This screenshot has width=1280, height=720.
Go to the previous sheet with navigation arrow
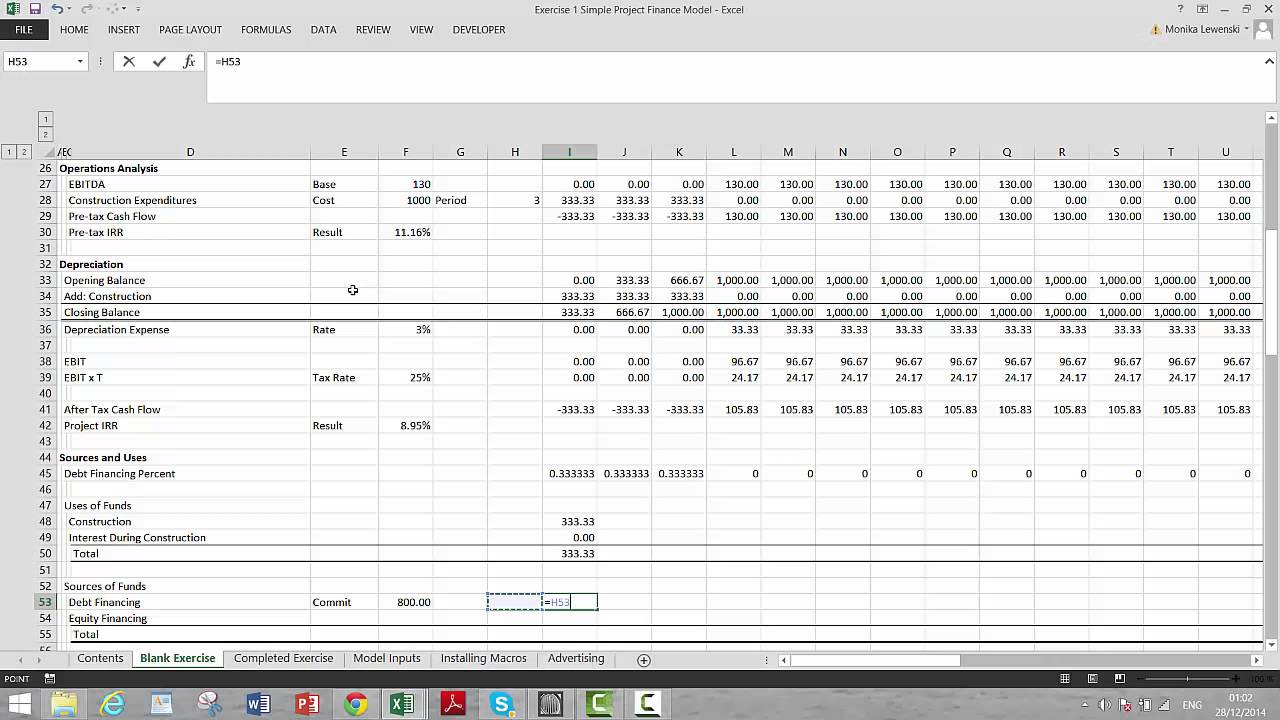point(23,660)
